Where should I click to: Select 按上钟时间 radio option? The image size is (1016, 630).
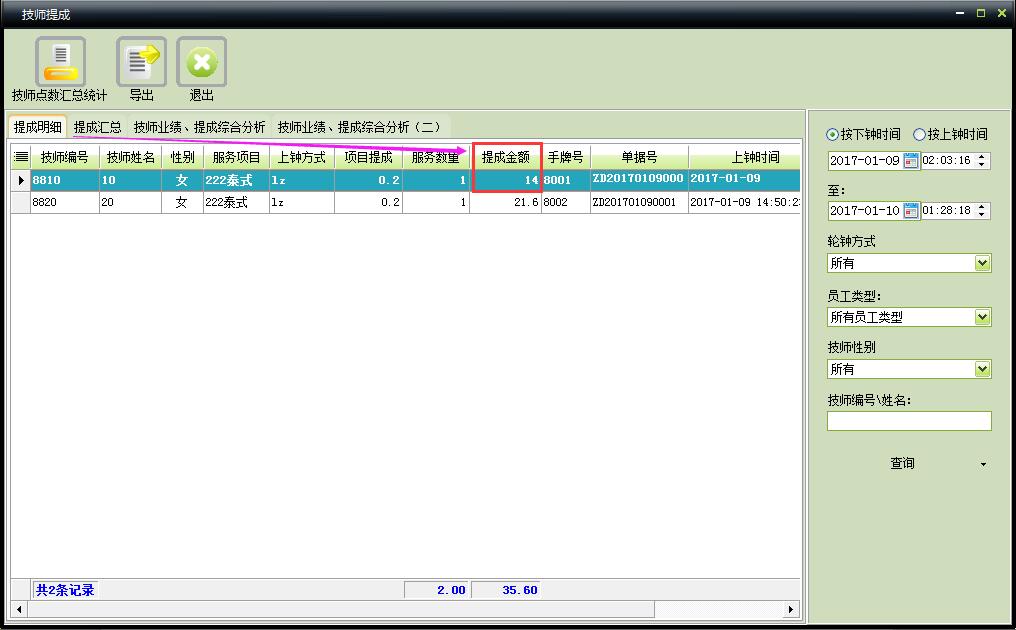tap(950, 134)
